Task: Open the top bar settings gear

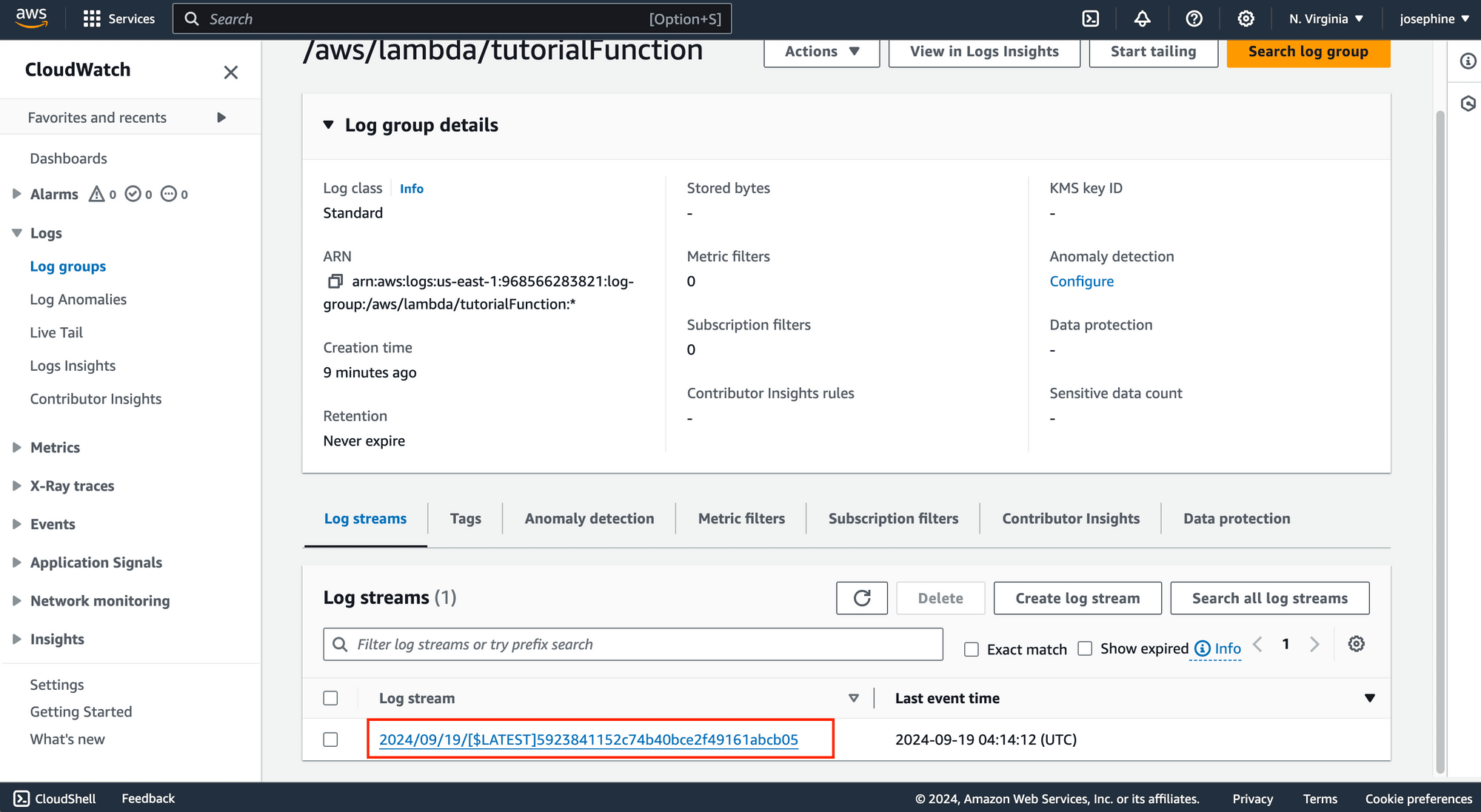Action: pos(1246,19)
